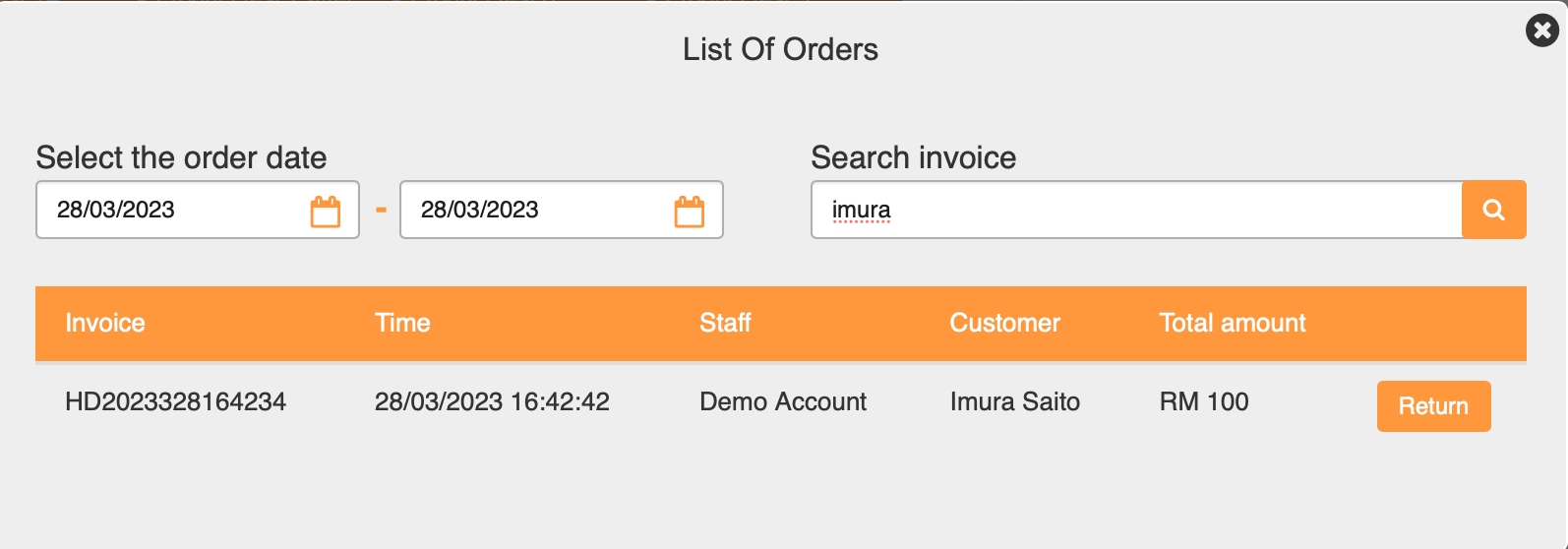This screenshot has width=1568, height=549.
Task: Click the Search invoice label
Action: 913,157
